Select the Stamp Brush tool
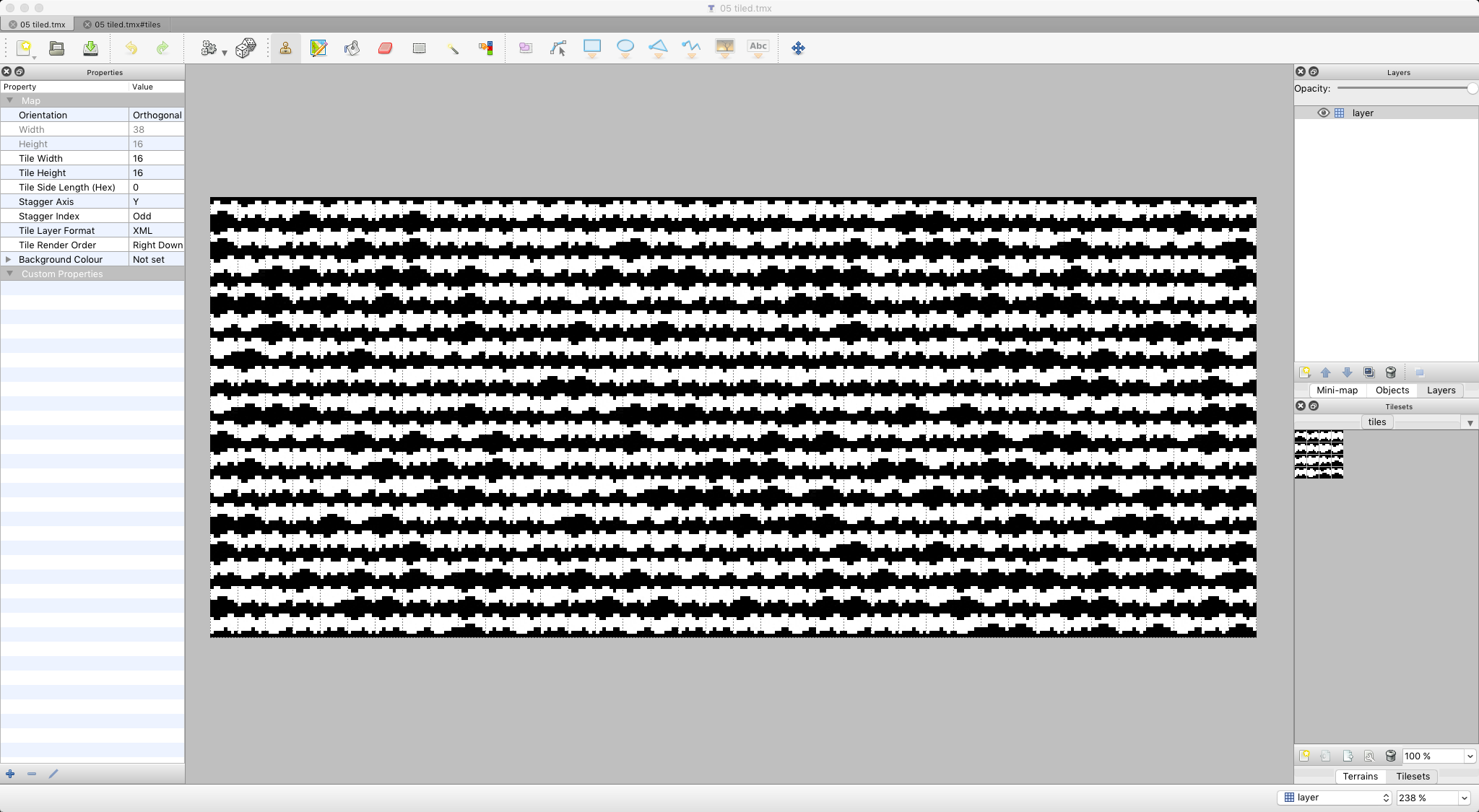The image size is (1479, 812). pos(286,48)
